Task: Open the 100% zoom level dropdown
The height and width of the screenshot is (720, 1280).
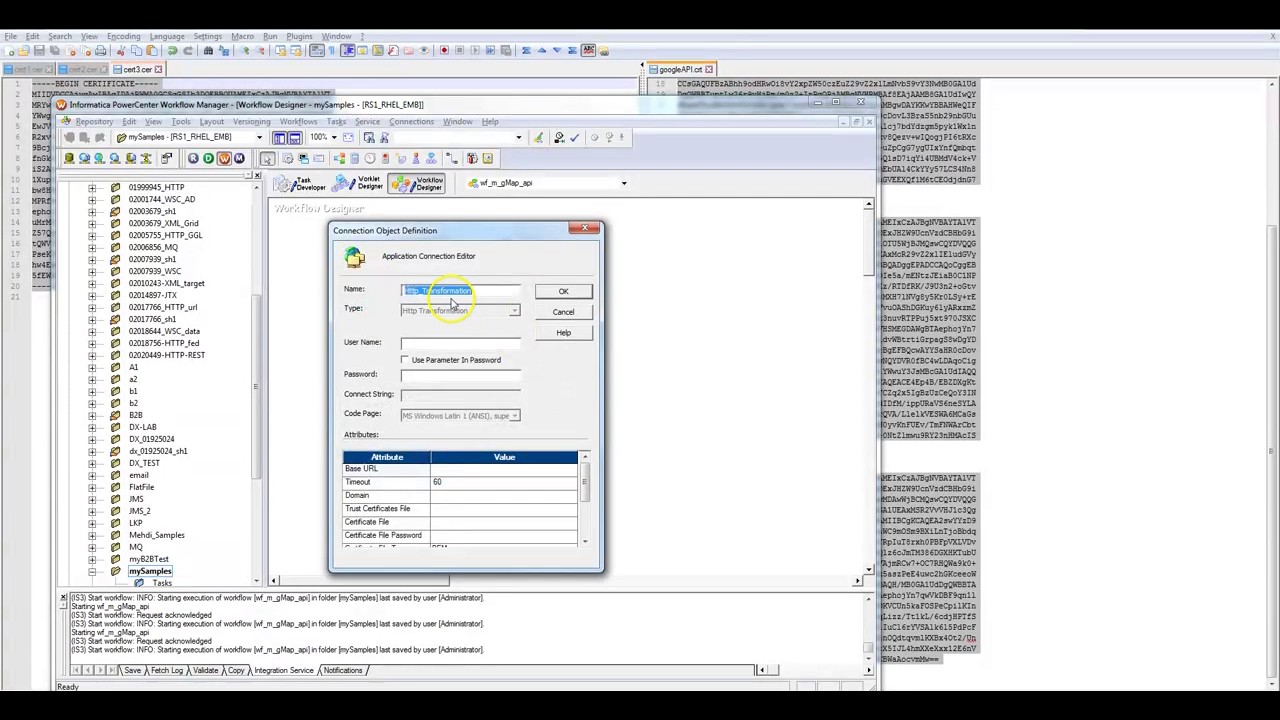Action: (334, 137)
